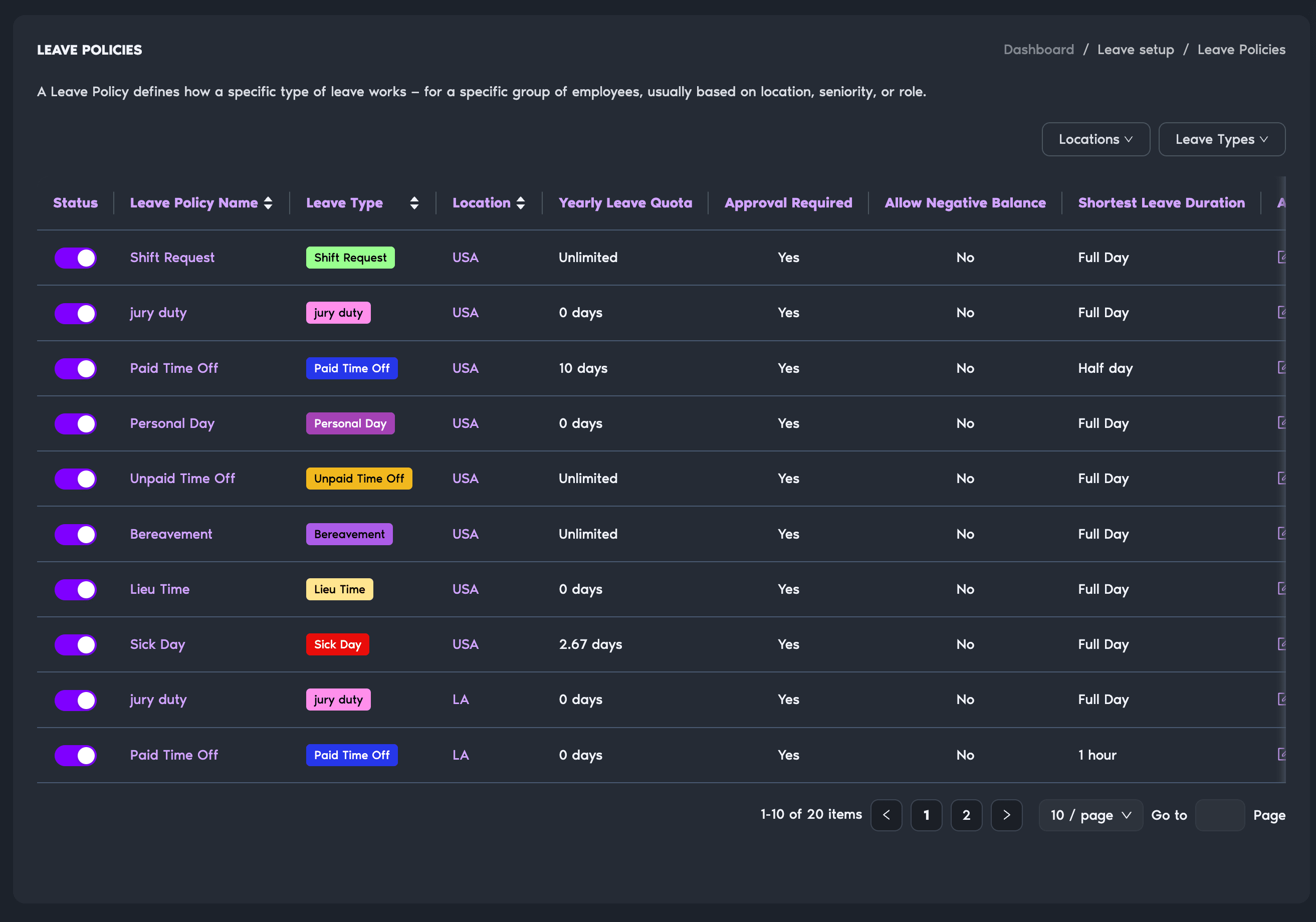Edit the Bereavement policy row
The image size is (1316, 922).
click(x=1281, y=534)
